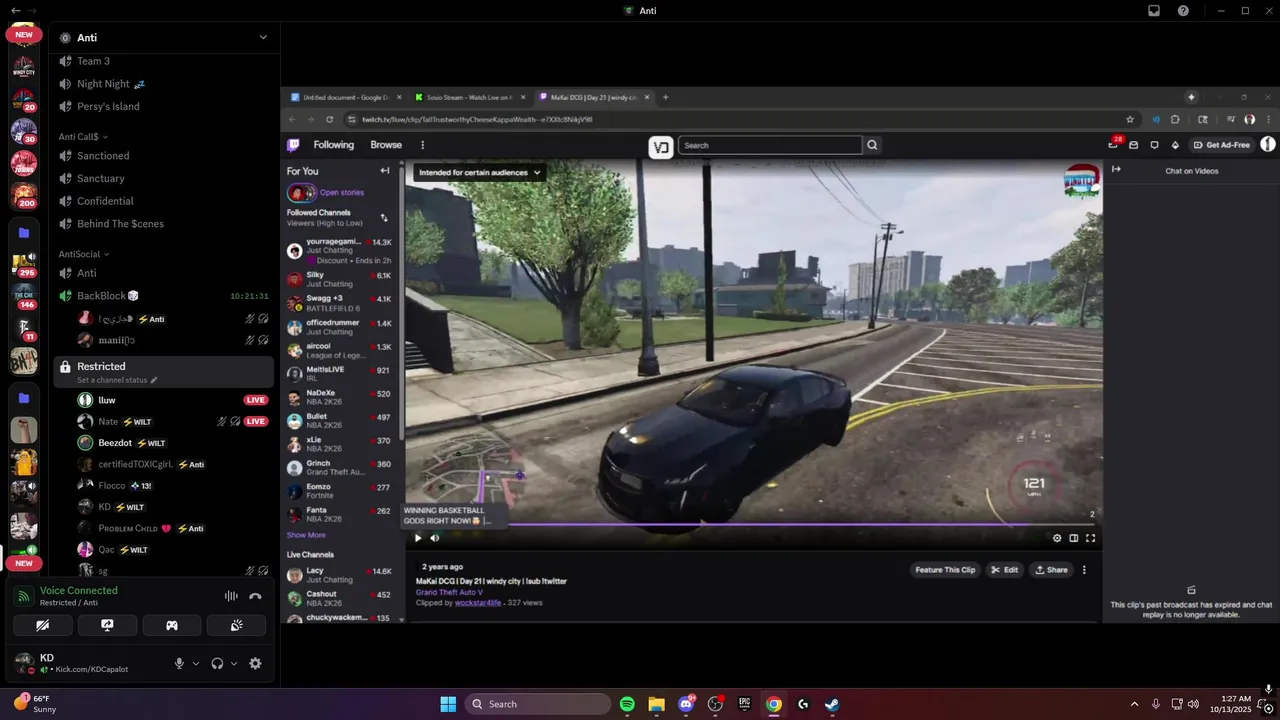1280x720 pixels.
Task: Open microphone input options chevron
Action: [x=195, y=663]
